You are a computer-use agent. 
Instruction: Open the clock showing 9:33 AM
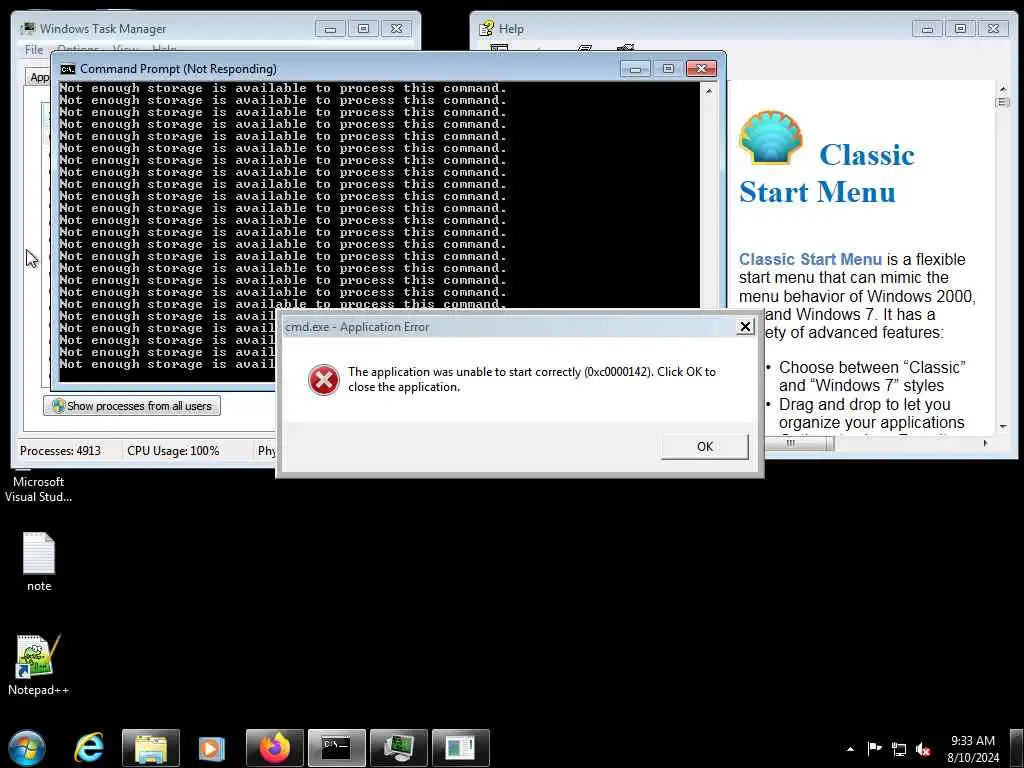tap(972, 748)
